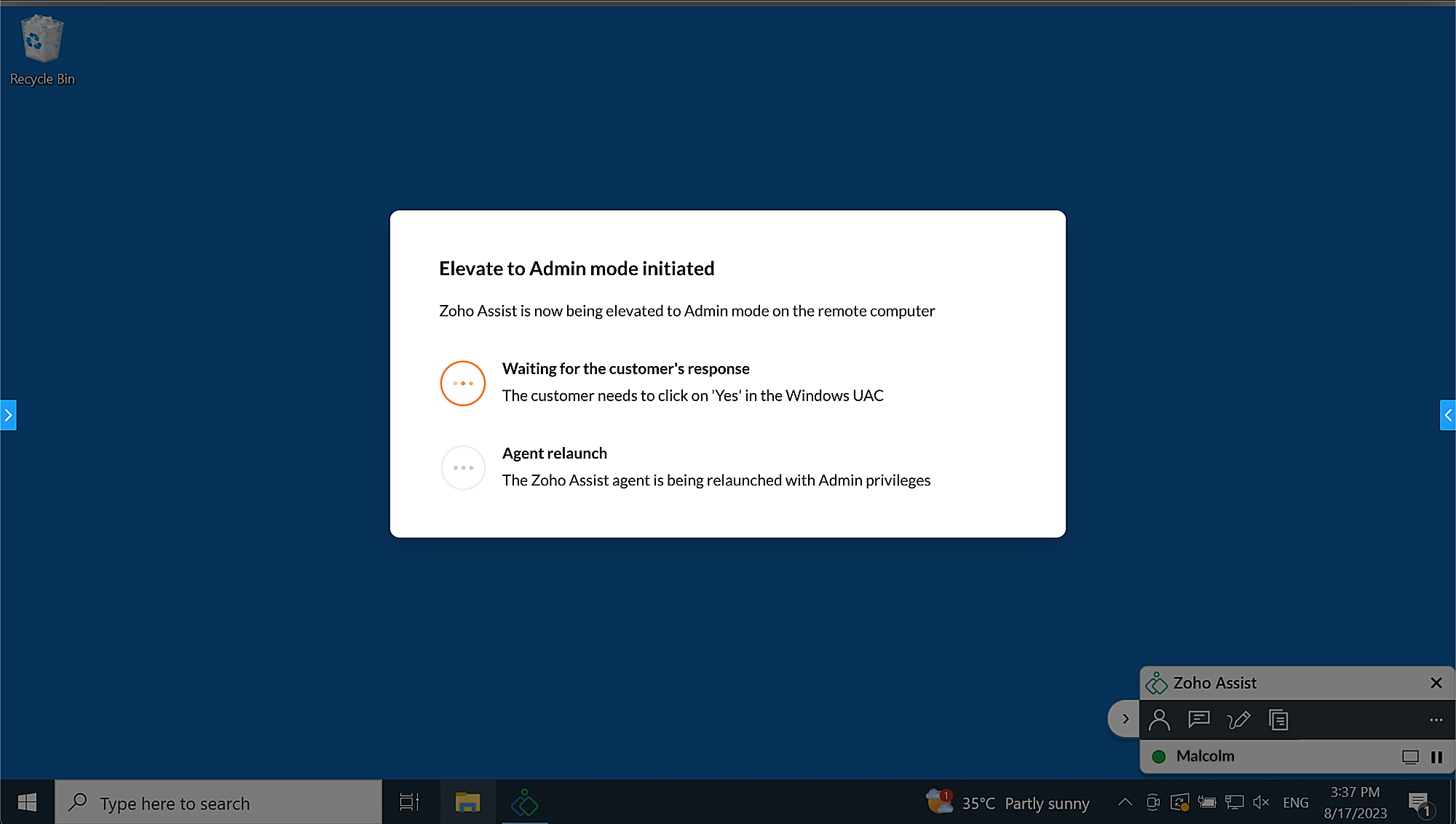The height and width of the screenshot is (824, 1456).
Task: Expand the left edge side panel arrow
Action: pyautogui.click(x=8, y=415)
